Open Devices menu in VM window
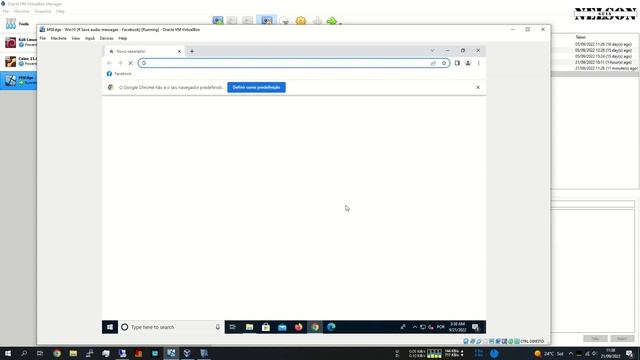 107,38
